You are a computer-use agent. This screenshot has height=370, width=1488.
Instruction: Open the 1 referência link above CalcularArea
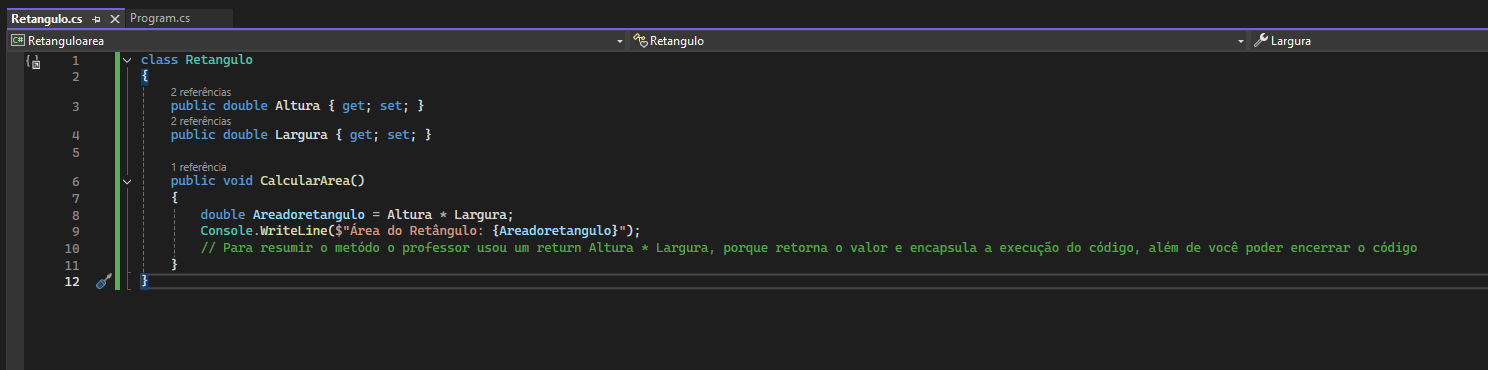[199, 167]
